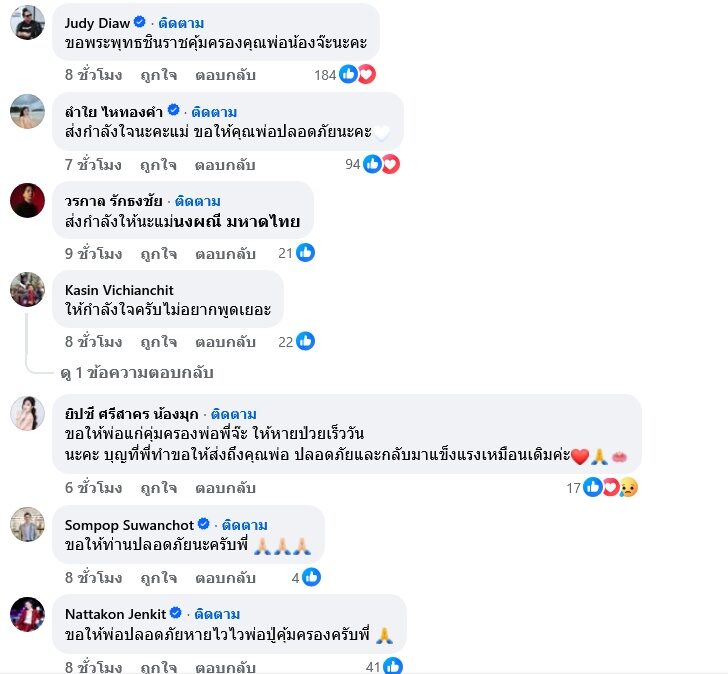The width and height of the screenshot is (728, 674).
Task: Click the 7 ชั่วโมง timestamp on ลำไย's comment
Action: [93, 165]
